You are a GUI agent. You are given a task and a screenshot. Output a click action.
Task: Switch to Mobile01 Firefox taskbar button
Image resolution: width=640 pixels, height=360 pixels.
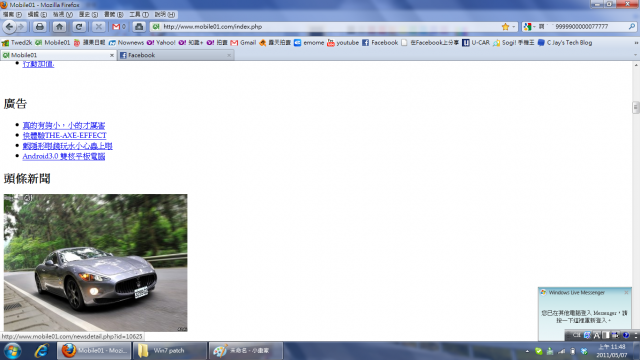[94, 351]
